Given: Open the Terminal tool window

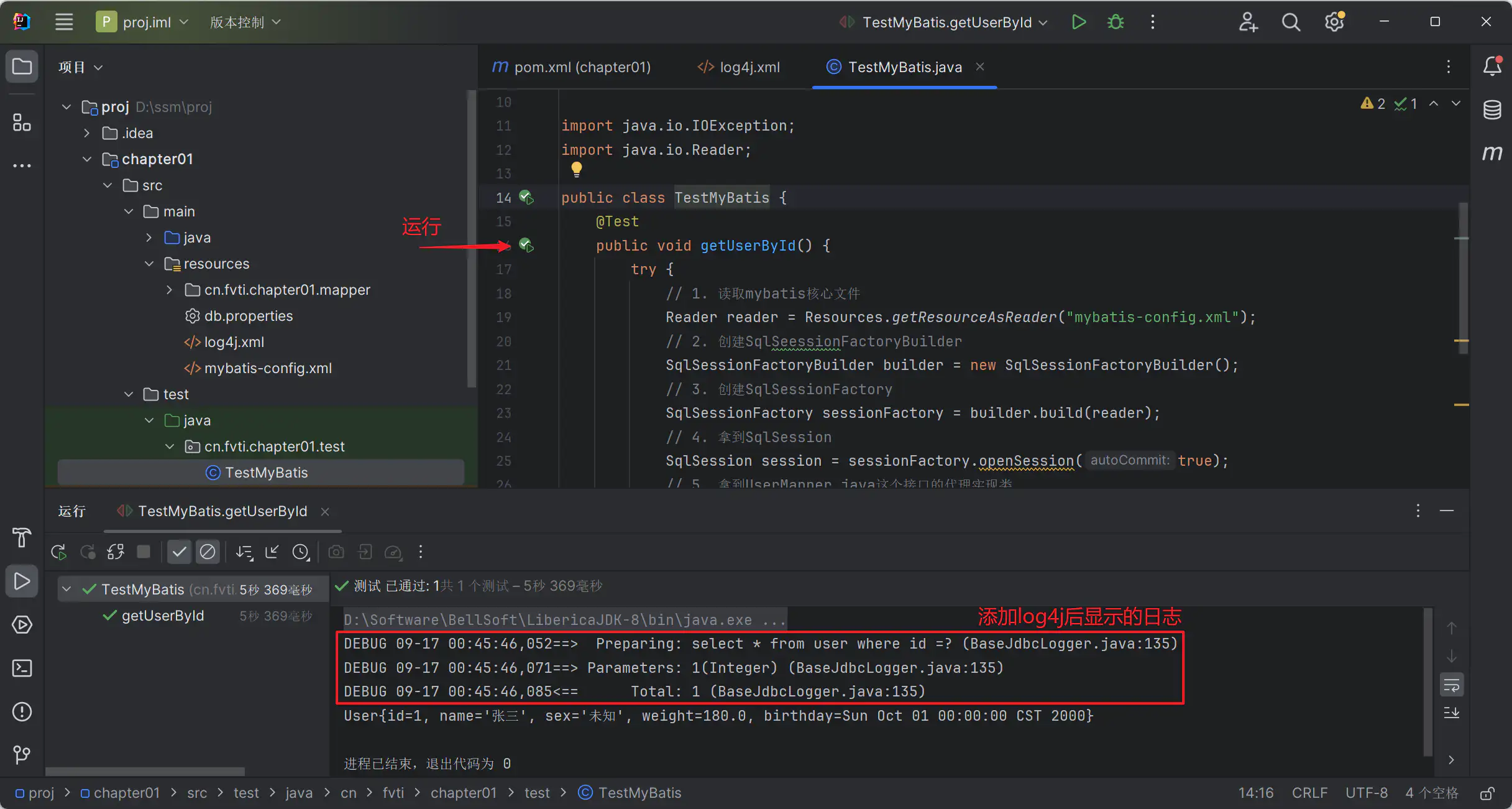Looking at the screenshot, I should [22, 668].
